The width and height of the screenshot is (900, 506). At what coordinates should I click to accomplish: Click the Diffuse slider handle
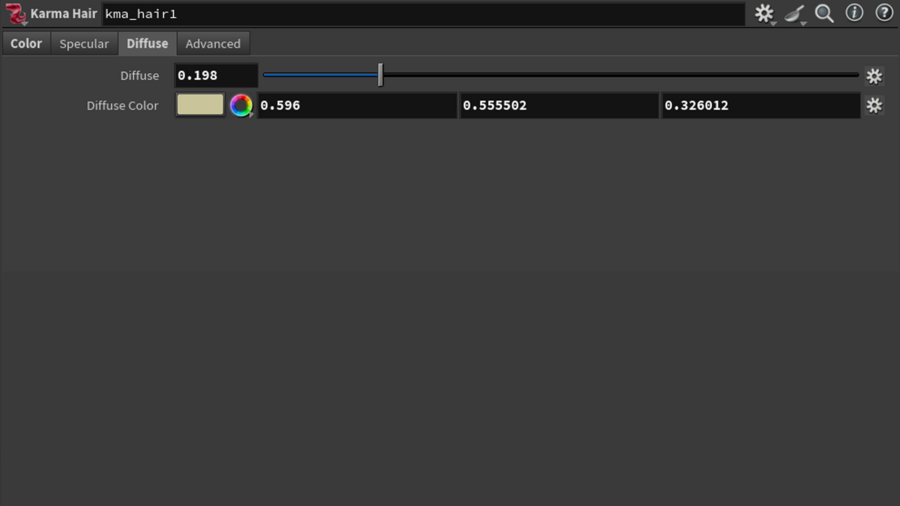[380, 75]
